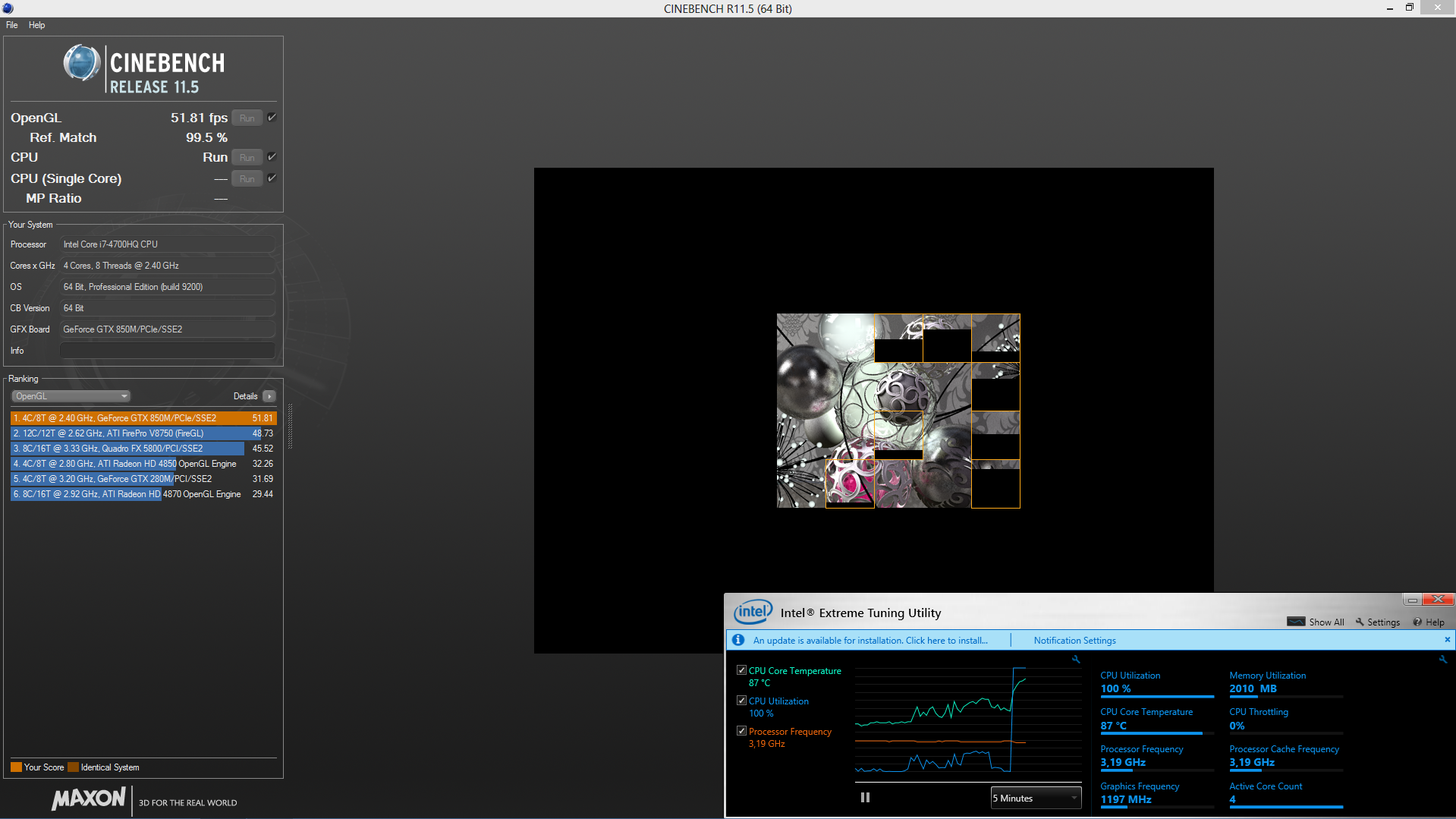Open the File menu in Cinebench
This screenshot has height=819, width=1456.
(11, 25)
